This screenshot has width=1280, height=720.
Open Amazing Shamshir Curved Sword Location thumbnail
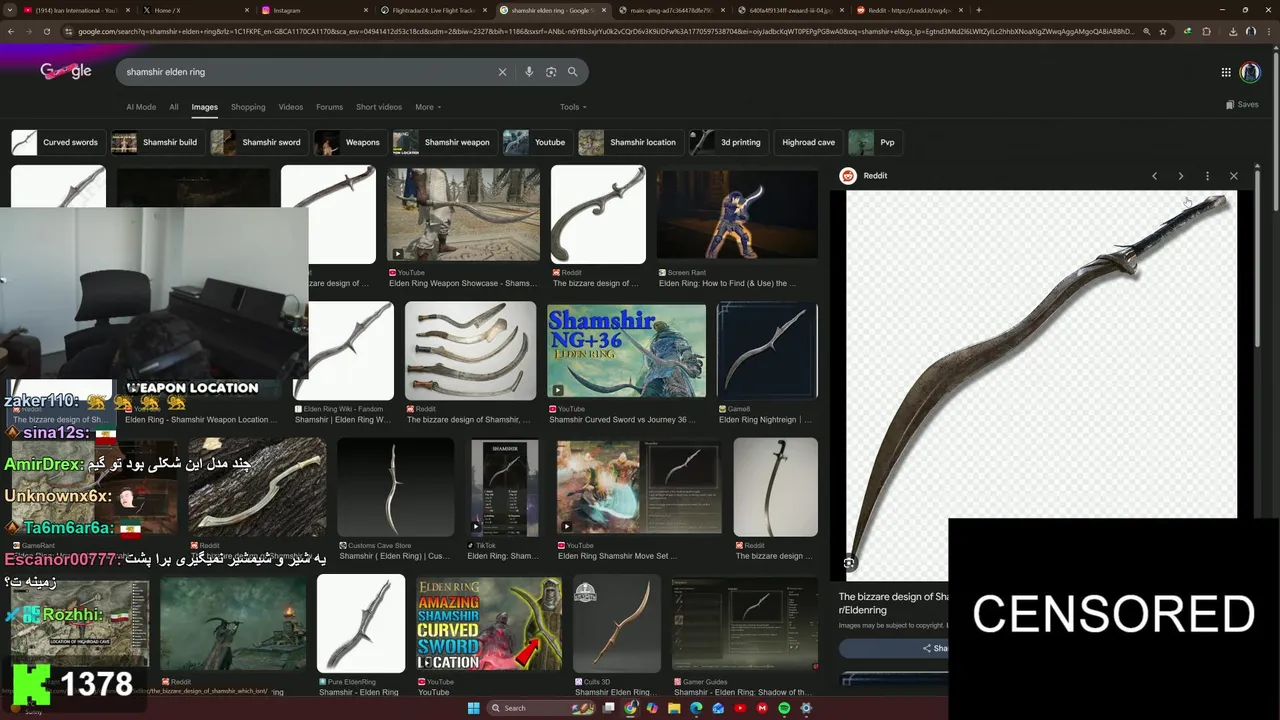pyautogui.click(x=489, y=625)
